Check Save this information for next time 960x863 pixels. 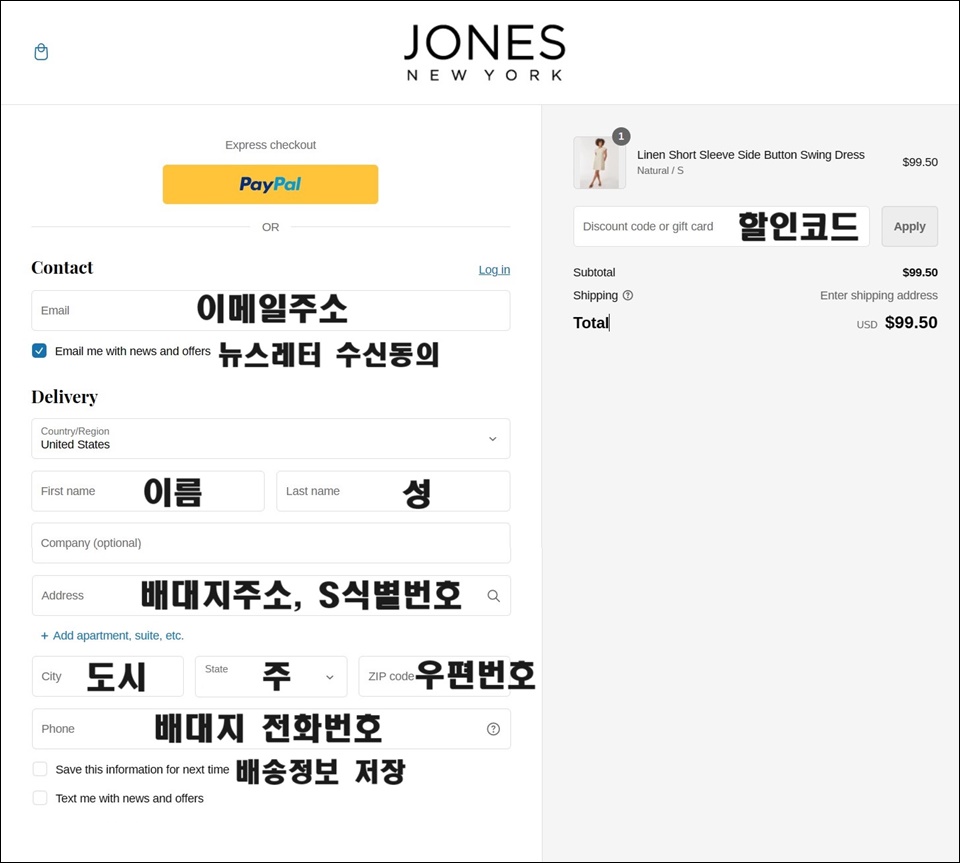click(40, 769)
